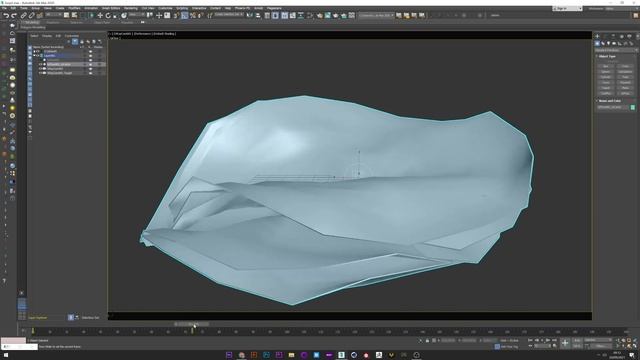Open the Rendering menu

[131, 8]
